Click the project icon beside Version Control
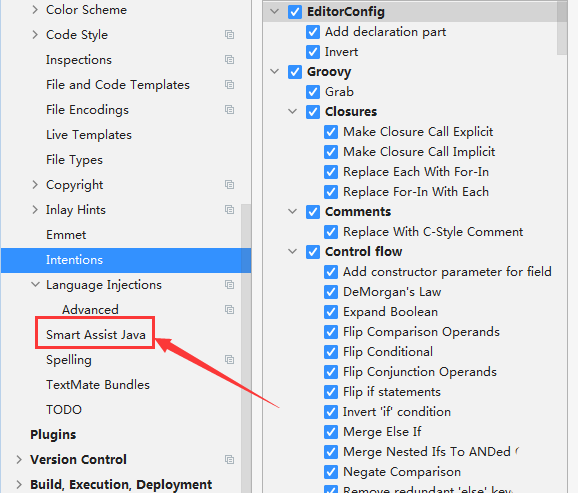 pyautogui.click(x=229, y=459)
